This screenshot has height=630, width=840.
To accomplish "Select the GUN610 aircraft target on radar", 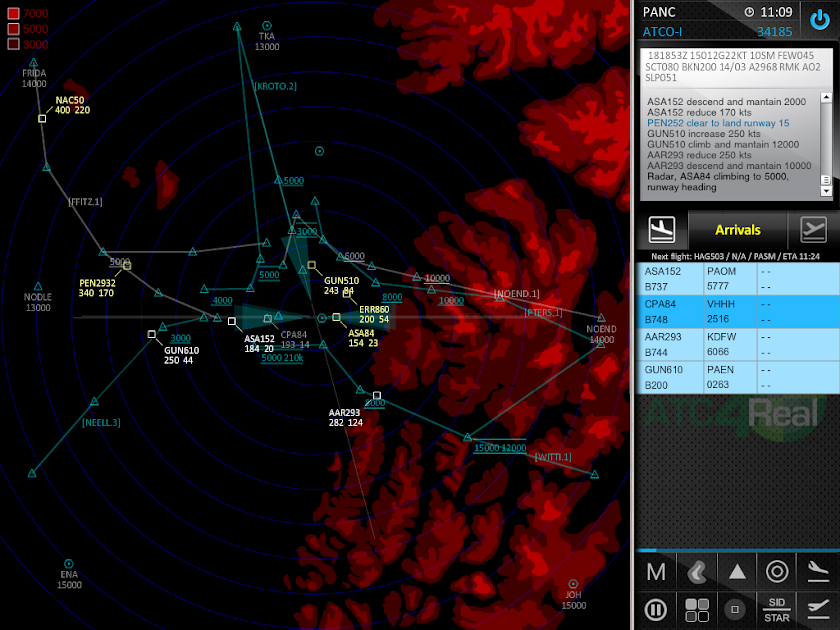I will 152,334.
